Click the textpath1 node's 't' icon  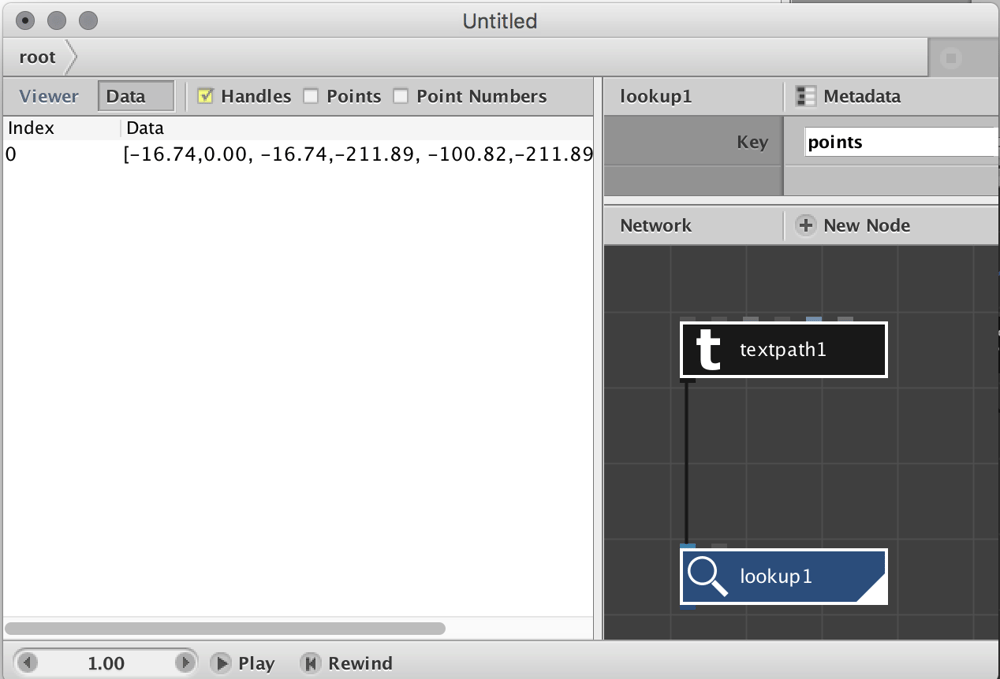[708, 349]
